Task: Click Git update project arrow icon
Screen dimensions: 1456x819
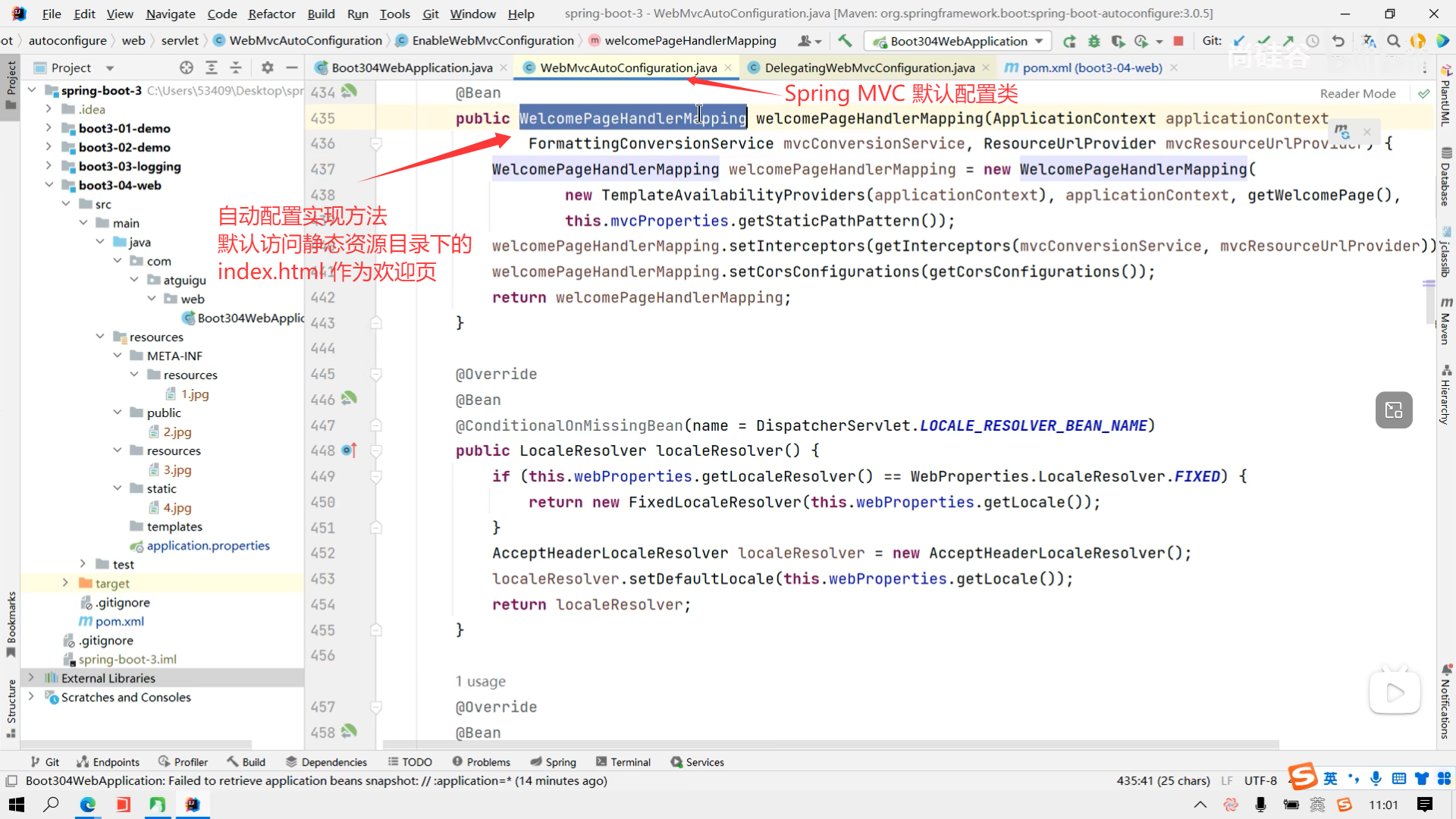Action: pos(1239,41)
